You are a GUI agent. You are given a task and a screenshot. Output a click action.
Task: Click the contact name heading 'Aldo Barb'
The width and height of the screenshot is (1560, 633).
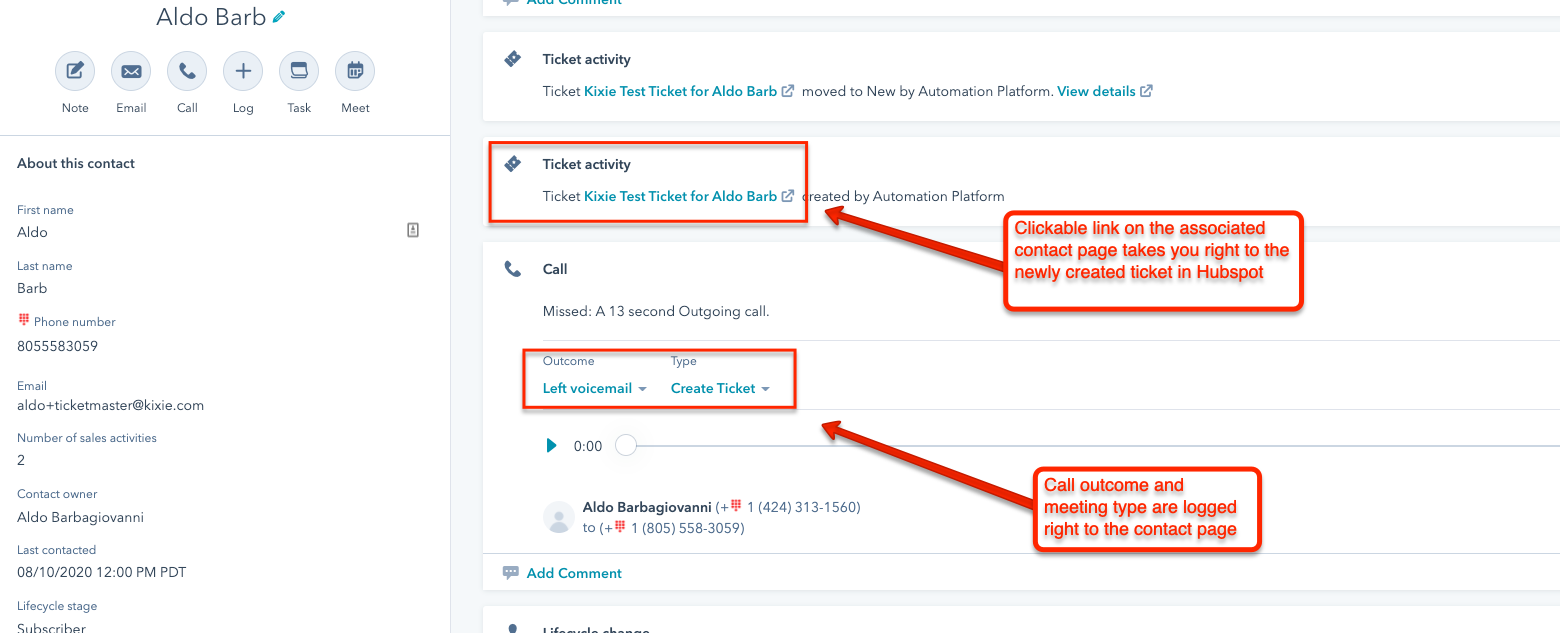click(211, 17)
